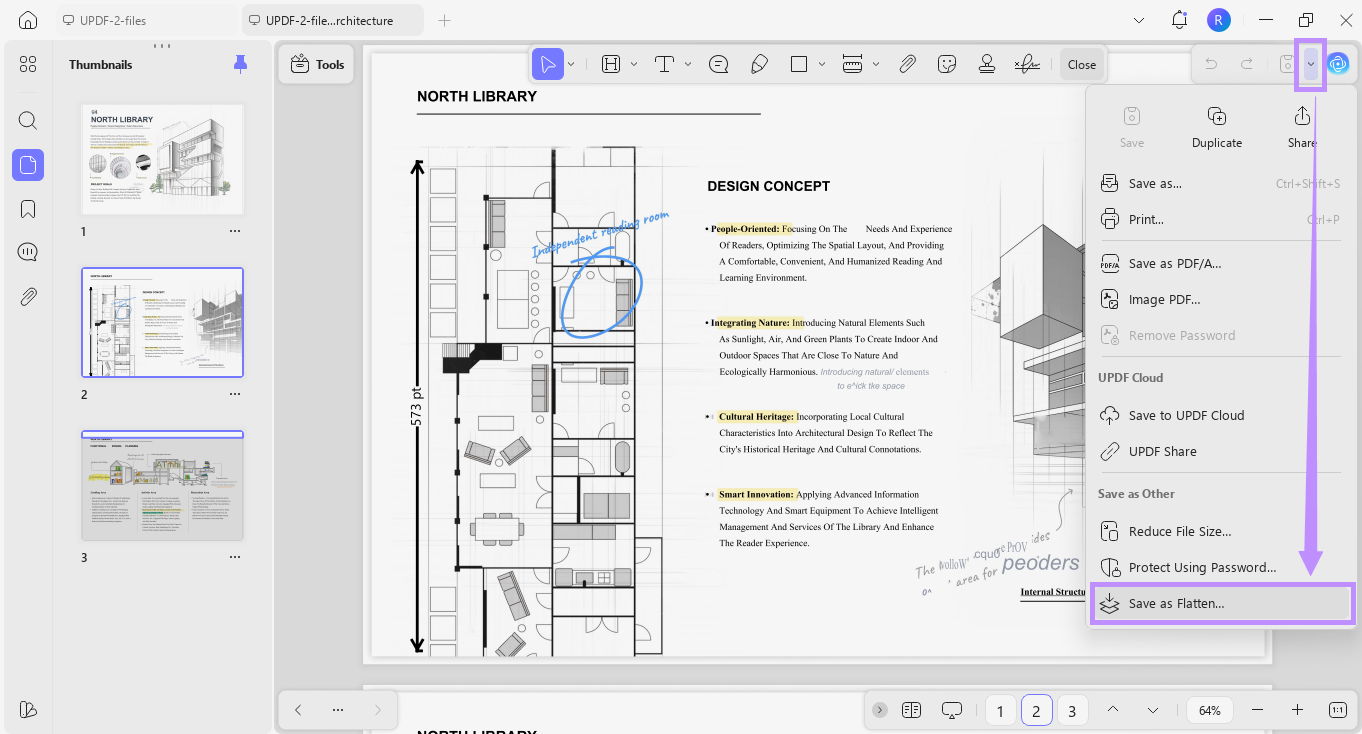The height and width of the screenshot is (734, 1362).
Task: Expand the text tool dropdown arrow
Action: tap(688, 64)
